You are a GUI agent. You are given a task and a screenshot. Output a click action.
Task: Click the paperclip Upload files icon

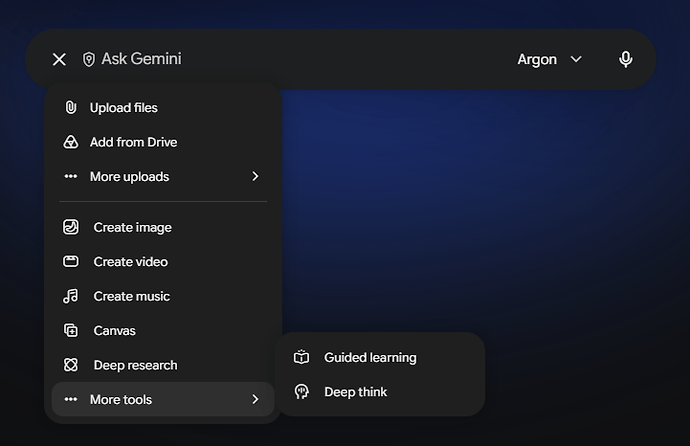pyautogui.click(x=71, y=107)
